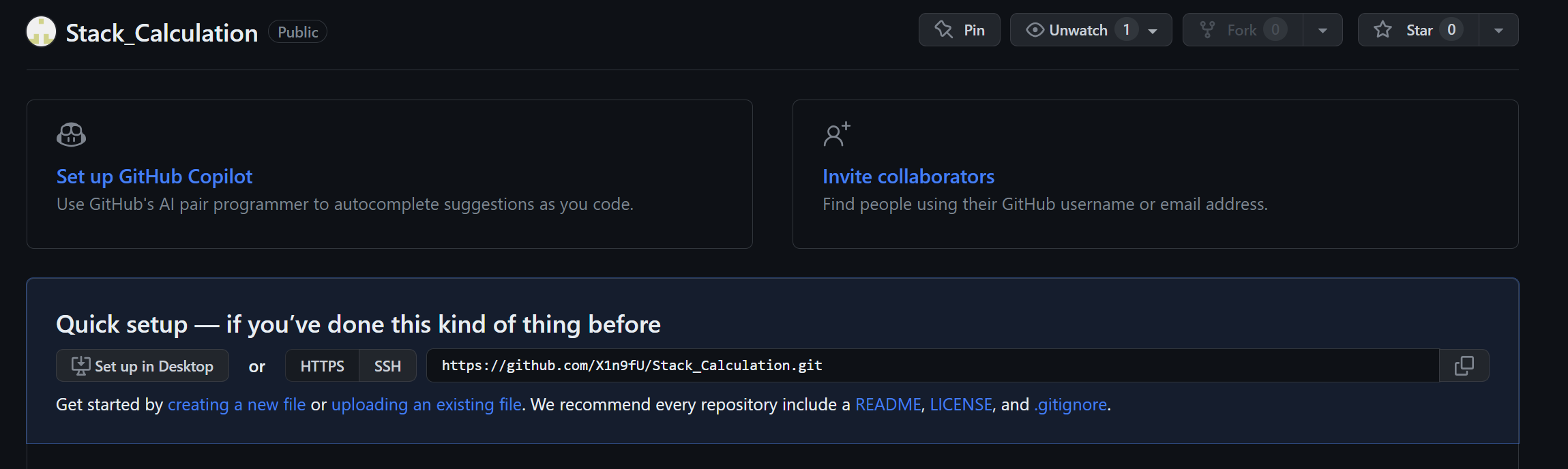Open the .gitignore link

coord(1071,405)
